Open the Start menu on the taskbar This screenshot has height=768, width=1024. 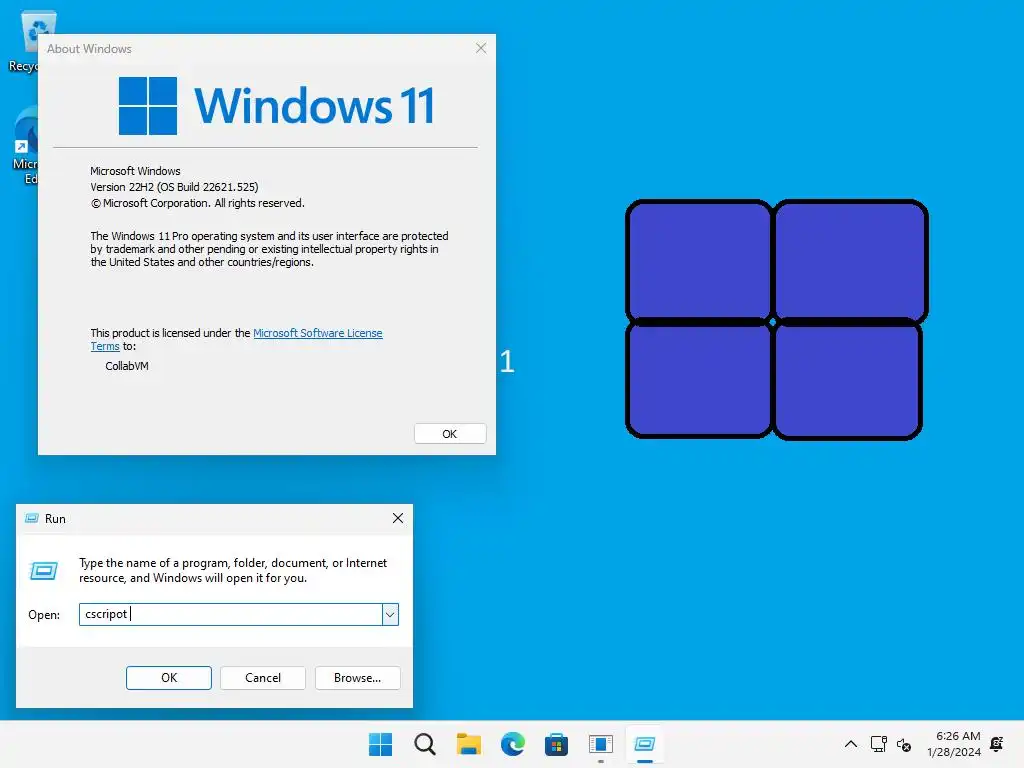[x=380, y=744]
